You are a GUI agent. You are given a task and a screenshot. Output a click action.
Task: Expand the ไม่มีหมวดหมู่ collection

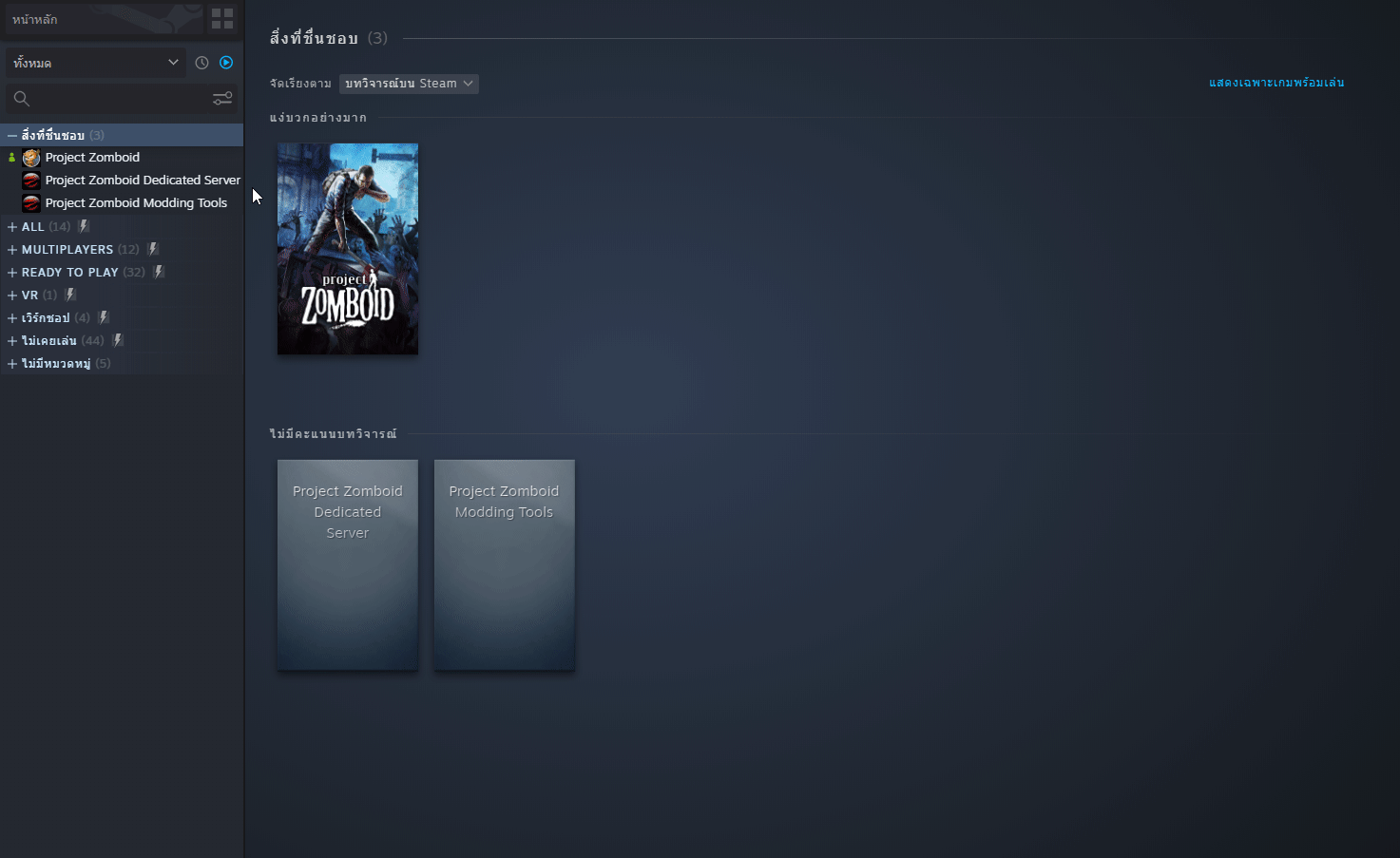coord(12,364)
